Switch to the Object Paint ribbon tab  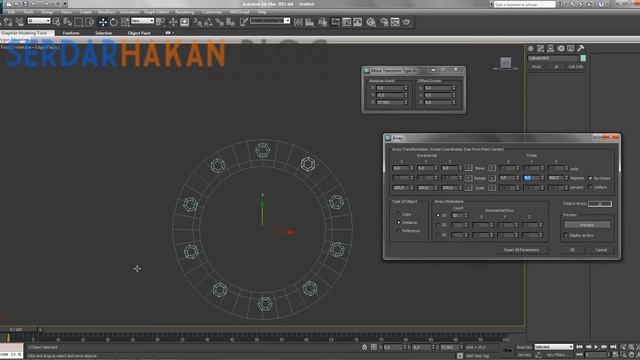pyautogui.click(x=139, y=33)
